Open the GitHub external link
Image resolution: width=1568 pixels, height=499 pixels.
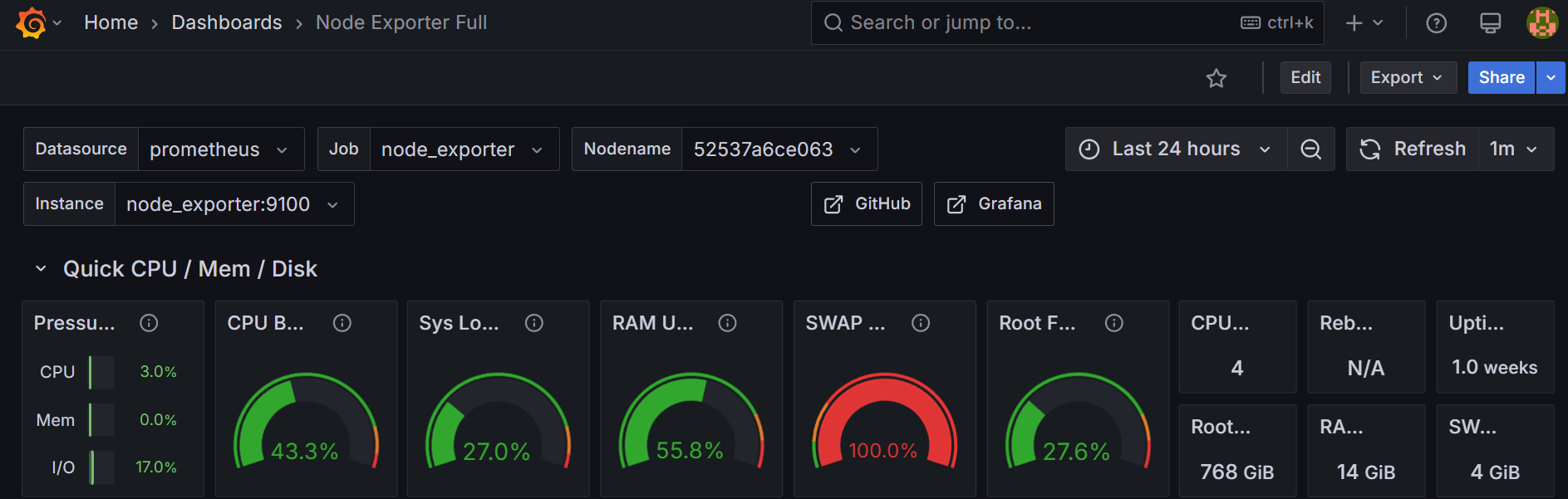pos(867,204)
